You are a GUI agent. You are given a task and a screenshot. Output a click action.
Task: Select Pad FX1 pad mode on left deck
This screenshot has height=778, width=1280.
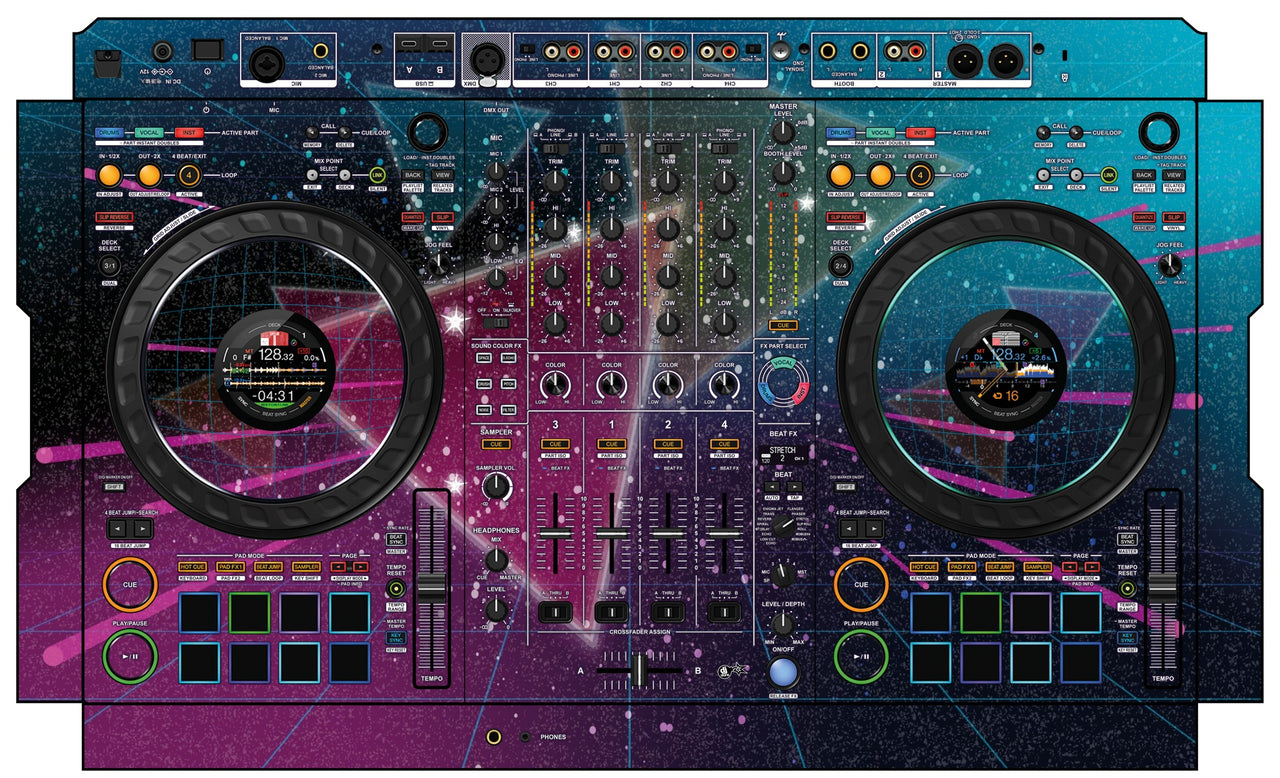pos(231,567)
